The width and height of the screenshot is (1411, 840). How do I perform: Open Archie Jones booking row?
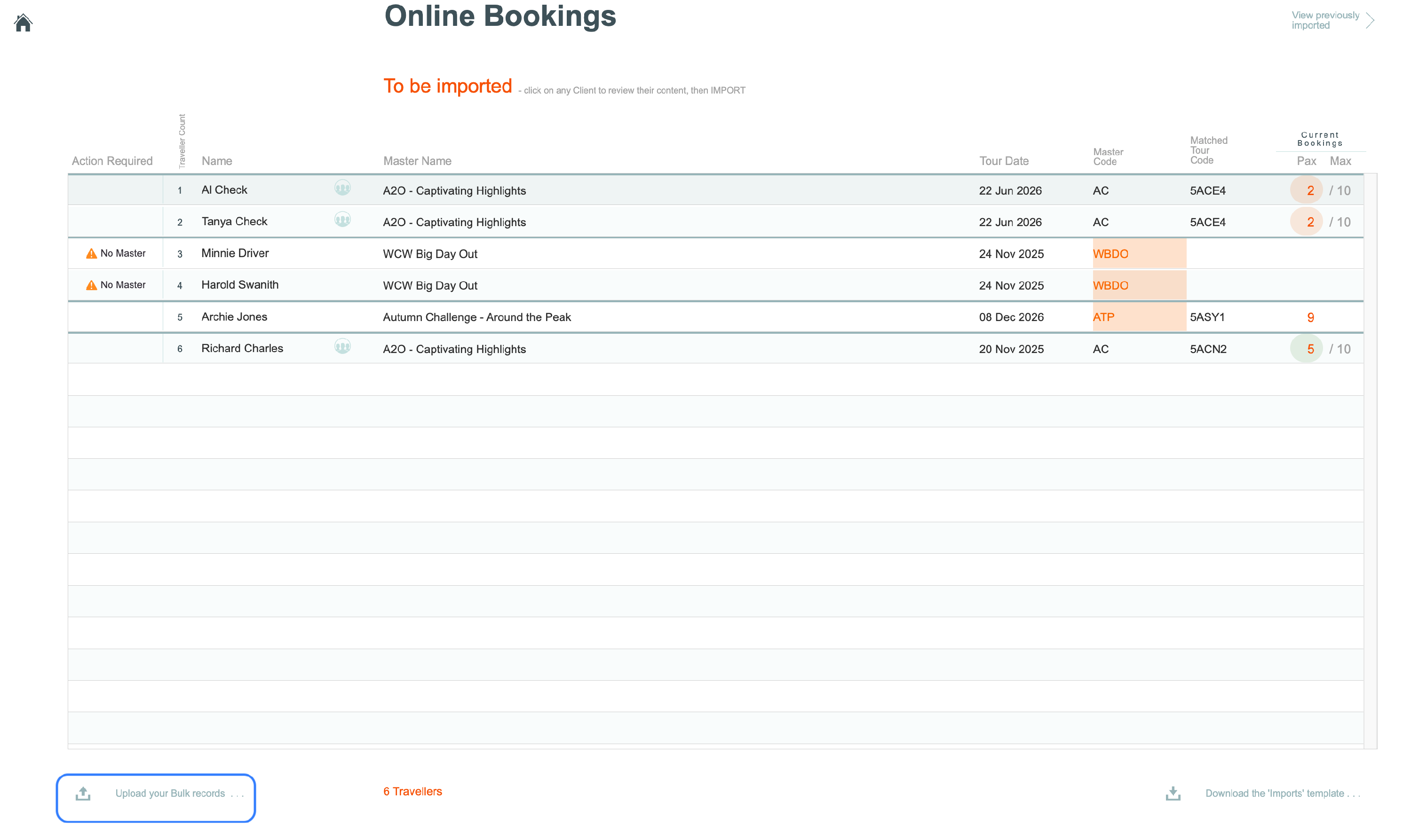pyautogui.click(x=234, y=317)
